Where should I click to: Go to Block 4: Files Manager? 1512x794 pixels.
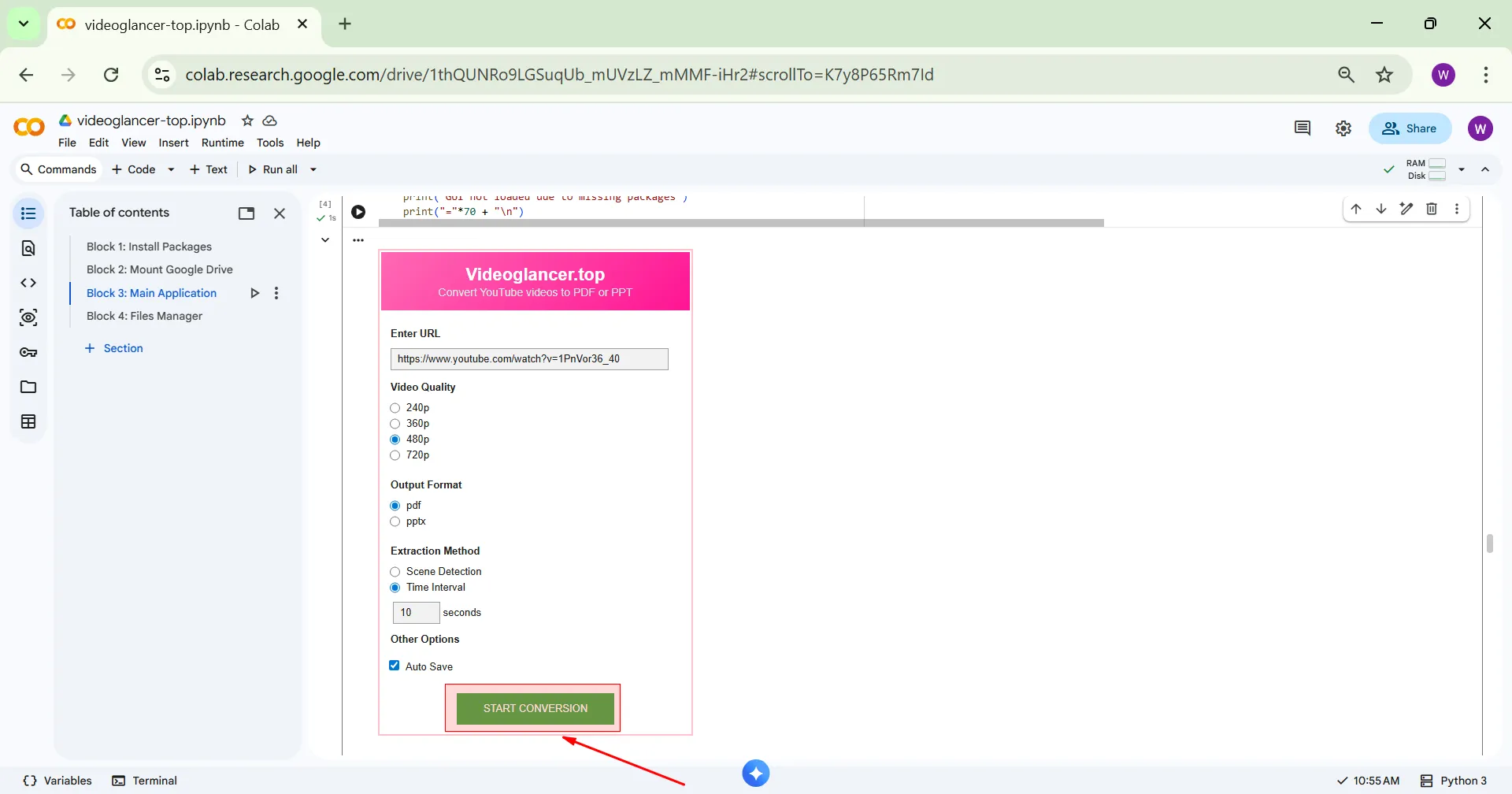(x=144, y=316)
